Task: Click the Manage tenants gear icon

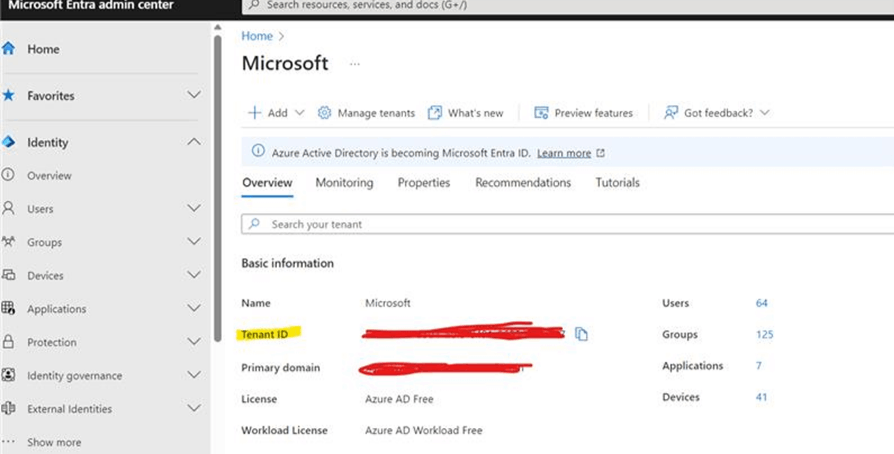Action: (324, 112)
